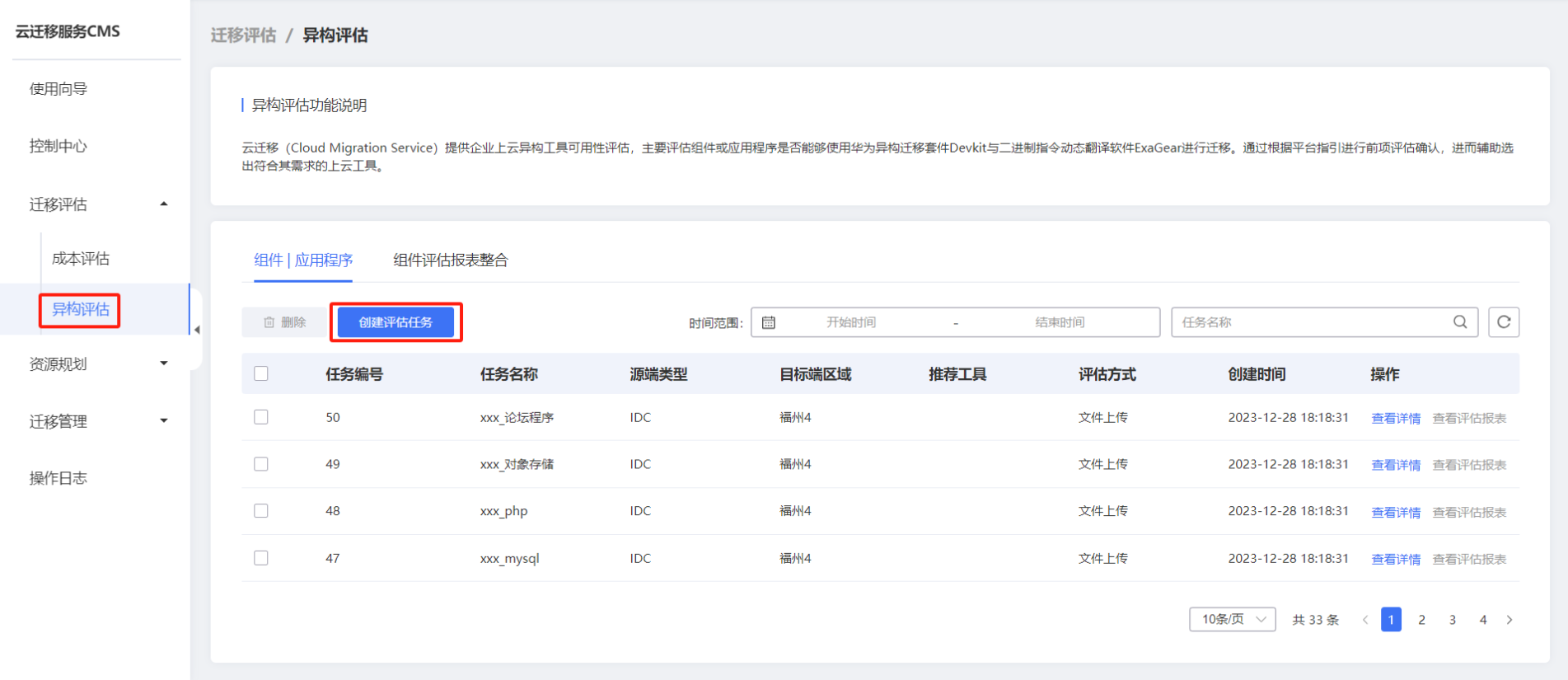Screen dimensions: 1568x680
Task: Open 查看评估报表 for task 50
Action: [1469, 418]
